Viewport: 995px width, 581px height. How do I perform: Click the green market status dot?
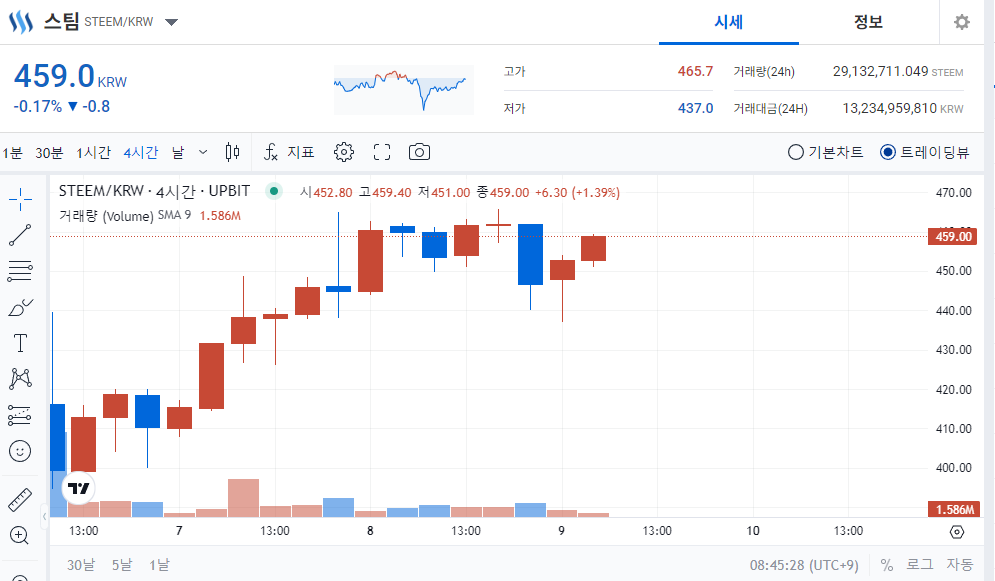(x=273, y=190)
